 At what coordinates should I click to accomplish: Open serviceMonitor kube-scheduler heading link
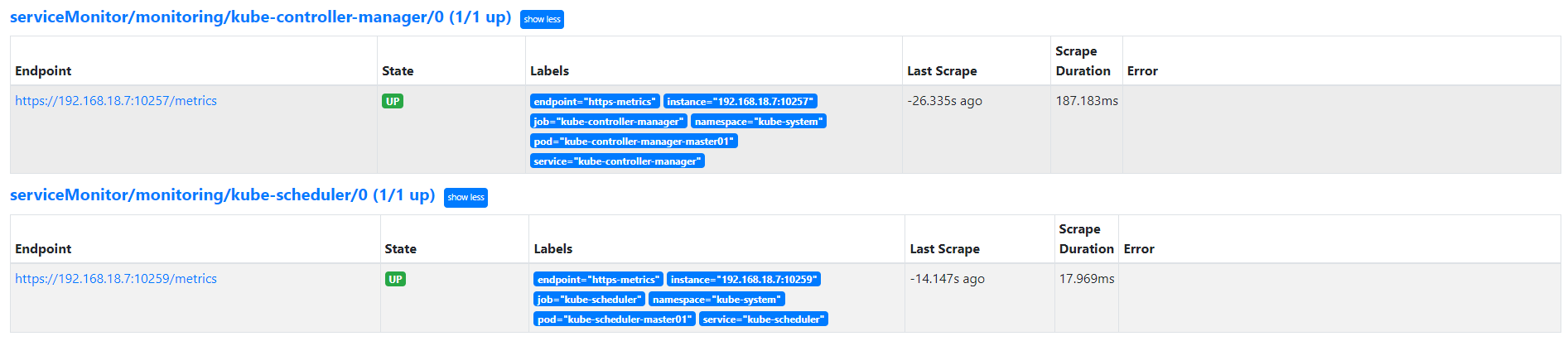222,195
